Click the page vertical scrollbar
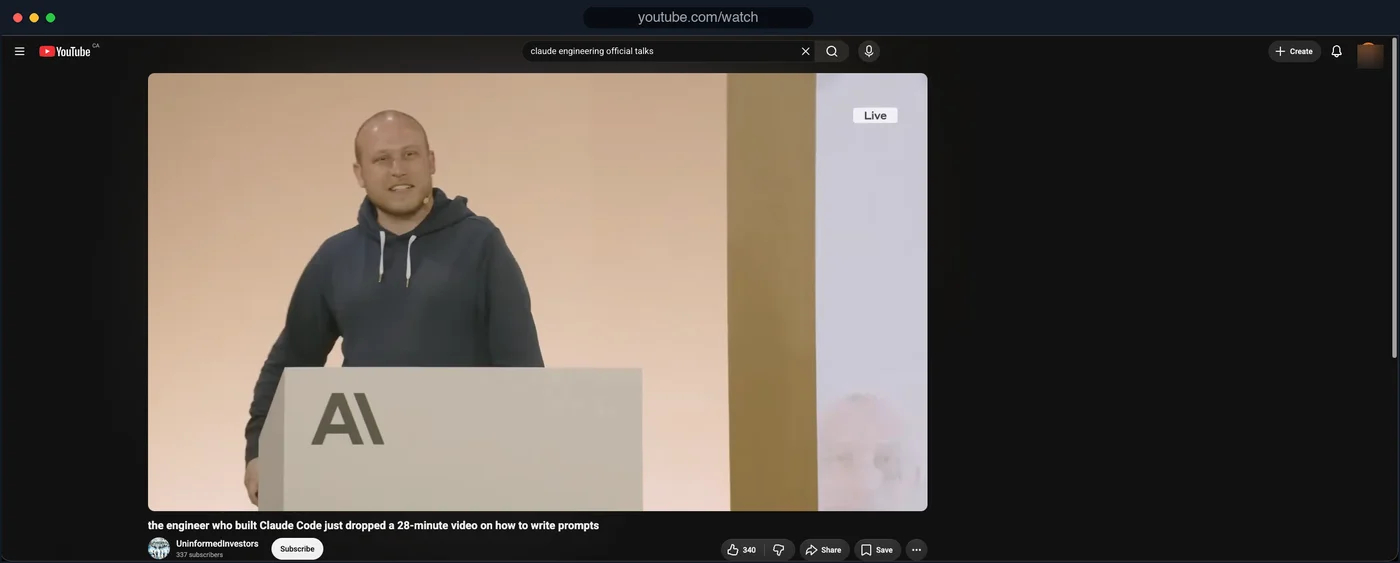Viewport: 1400px width, 563px height. [1394, 199]
